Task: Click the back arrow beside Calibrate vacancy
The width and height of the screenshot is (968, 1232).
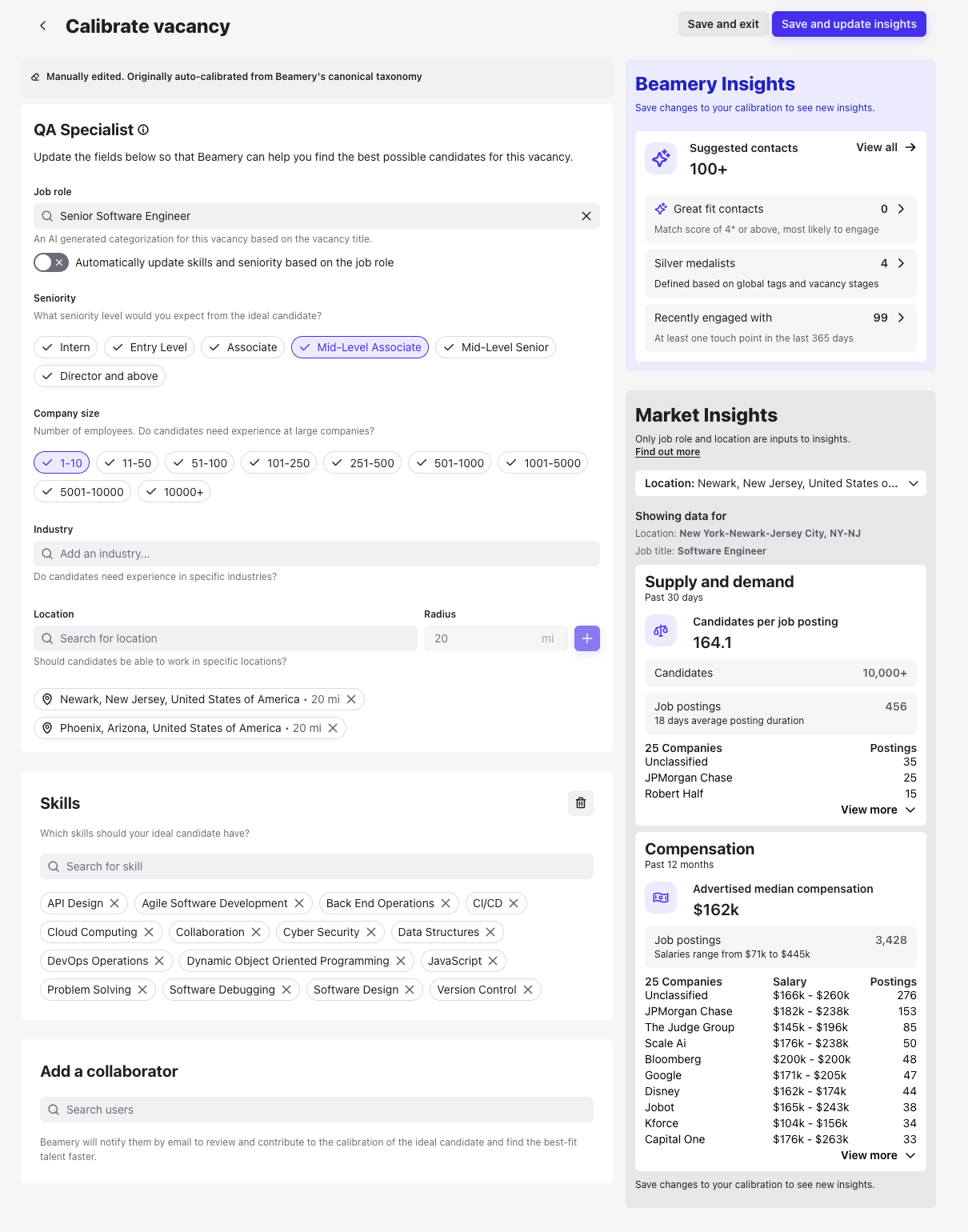Action: click(x=43, y=26)
